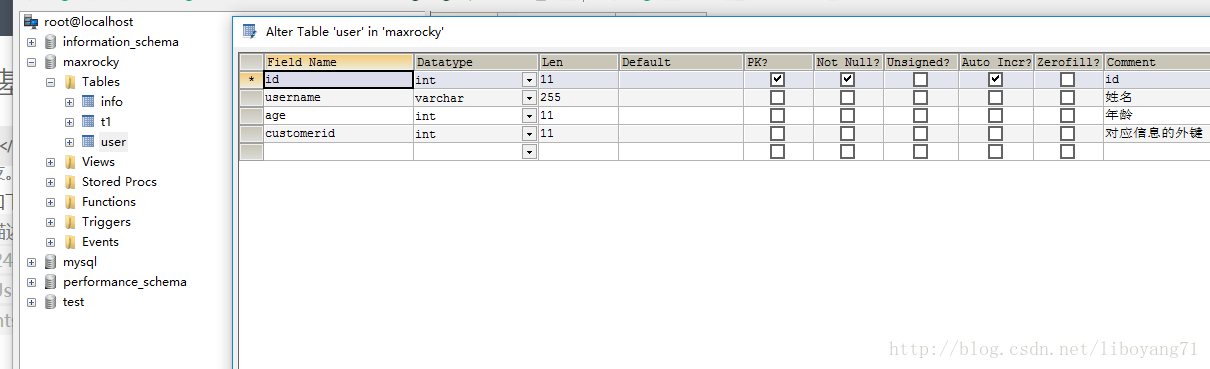This screenshot has width=1210, height=369.
Task: Open datatype dropdown for id field
Action: click(529, 79)
